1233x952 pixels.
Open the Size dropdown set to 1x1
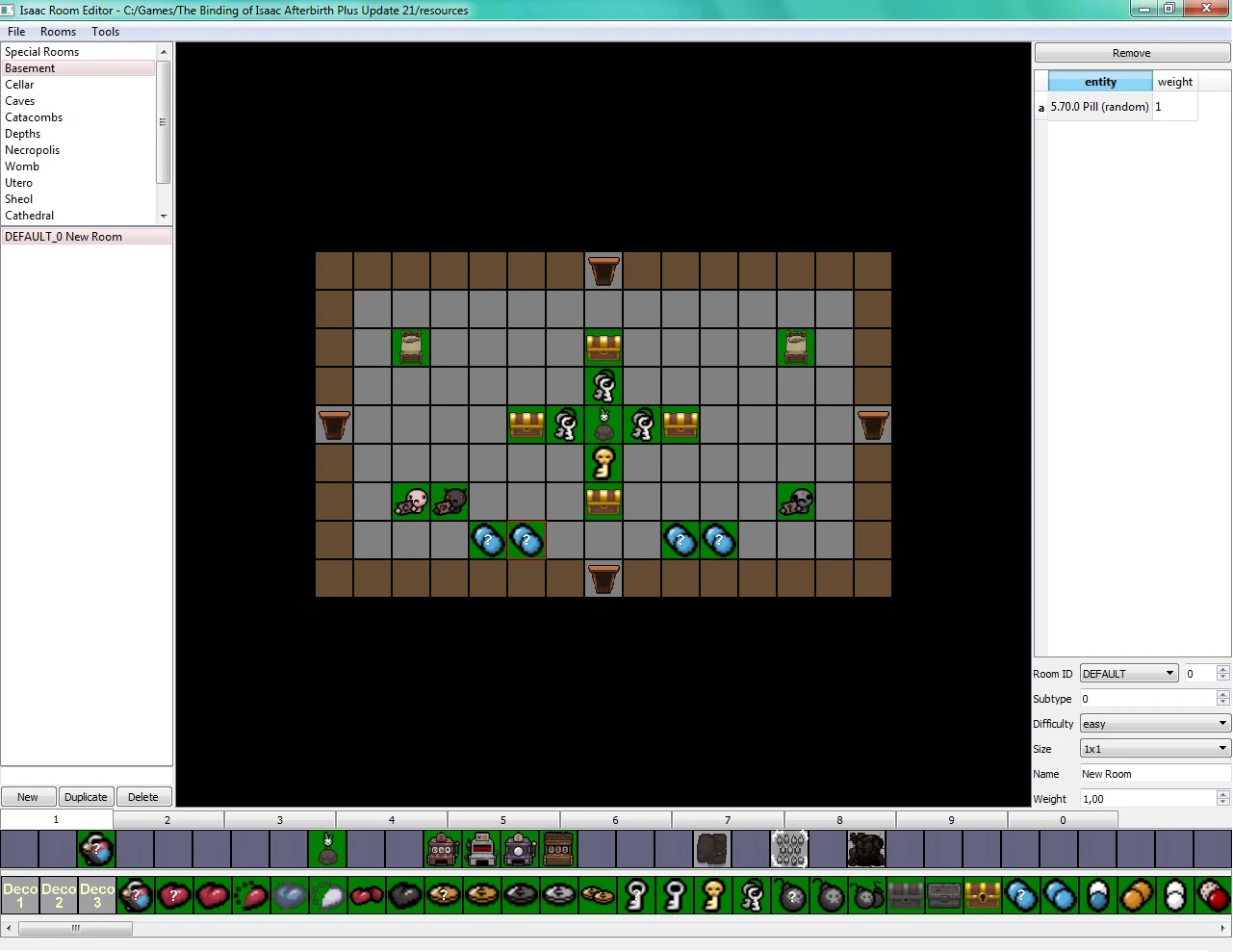coord(1153,748)
